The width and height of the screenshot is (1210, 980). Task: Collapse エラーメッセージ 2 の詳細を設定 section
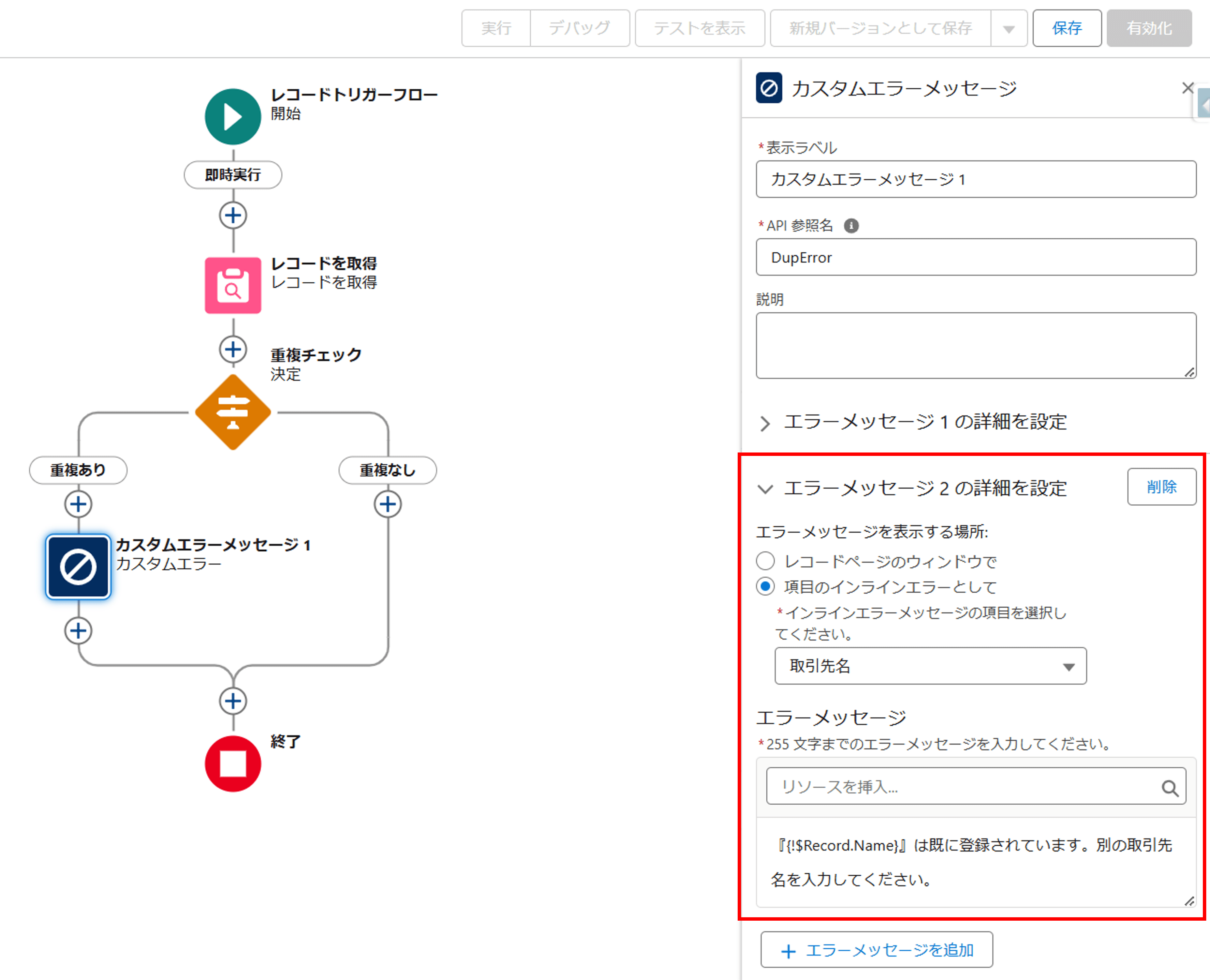(x=765, y=489)
